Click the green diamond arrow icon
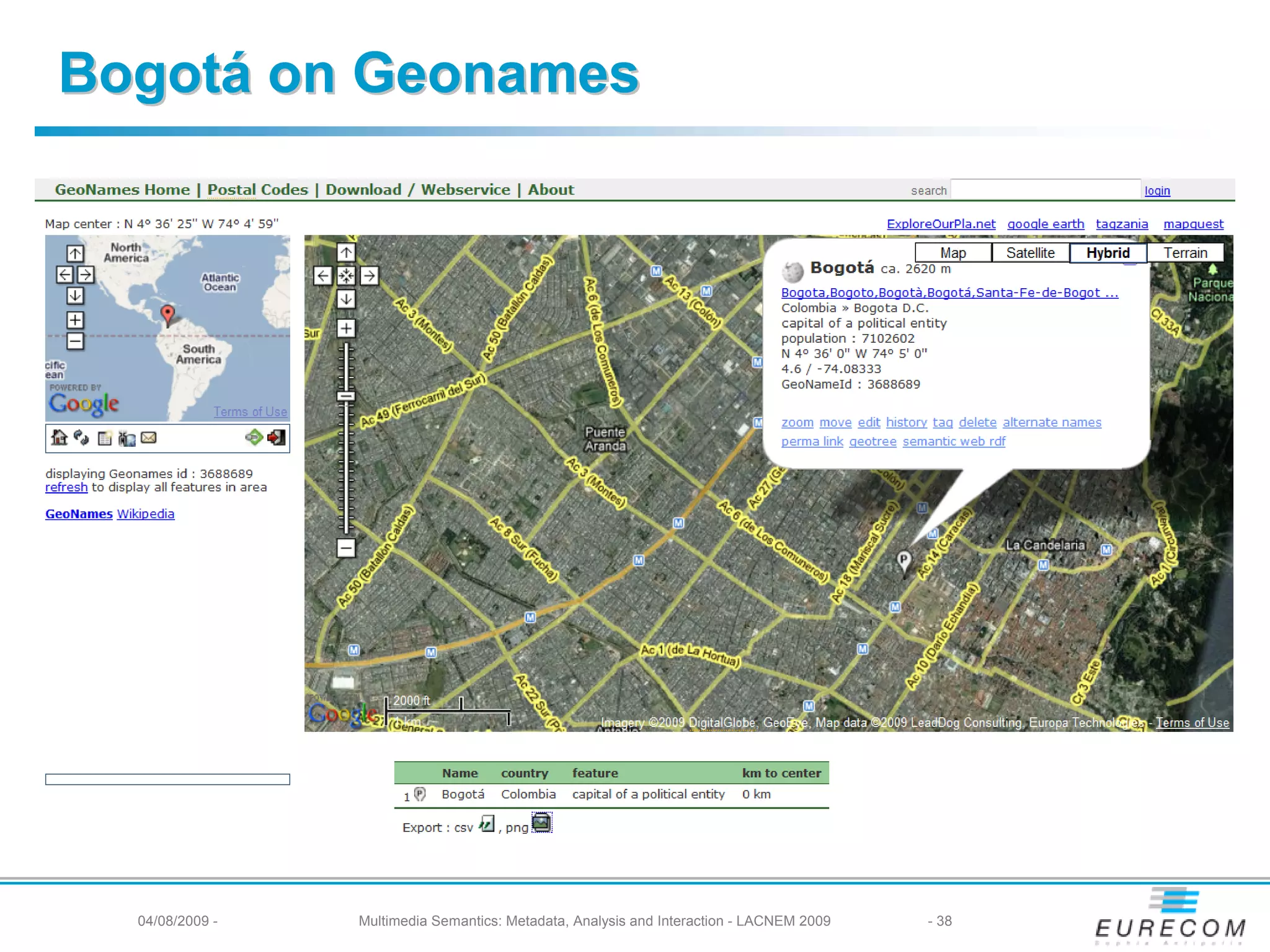 click(x=254, y=438)
